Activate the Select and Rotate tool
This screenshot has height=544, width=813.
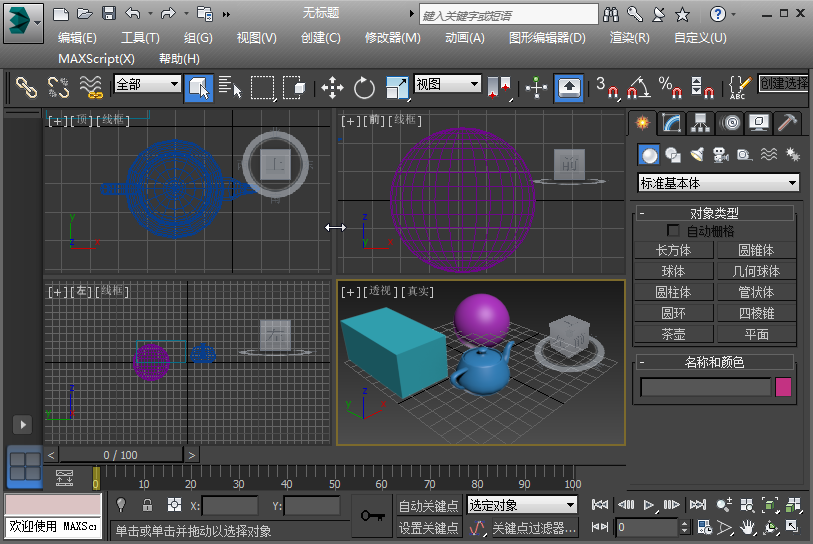[364, 88]
